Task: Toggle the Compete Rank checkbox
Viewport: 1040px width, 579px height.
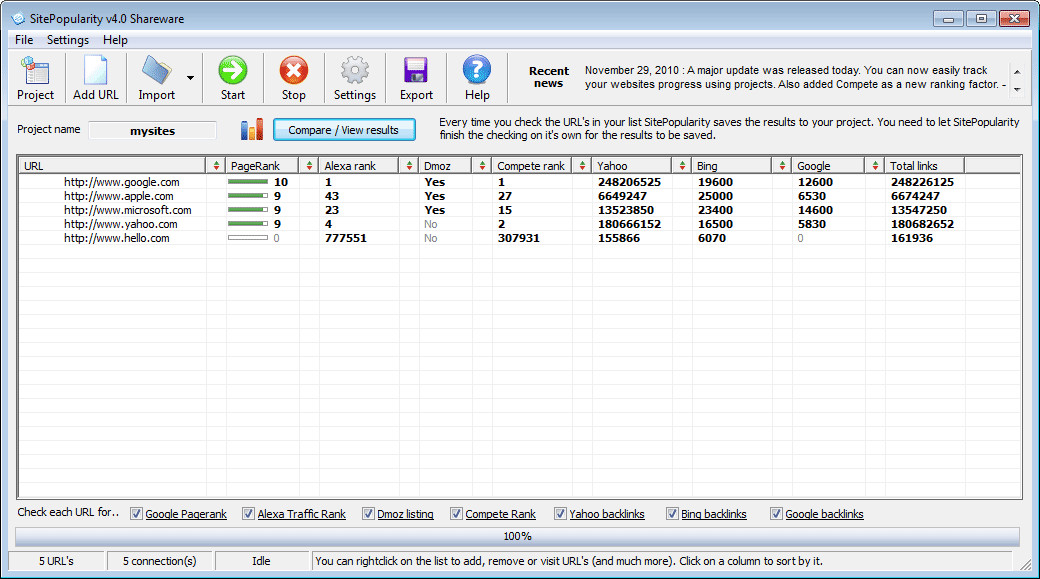Action: 456,513
